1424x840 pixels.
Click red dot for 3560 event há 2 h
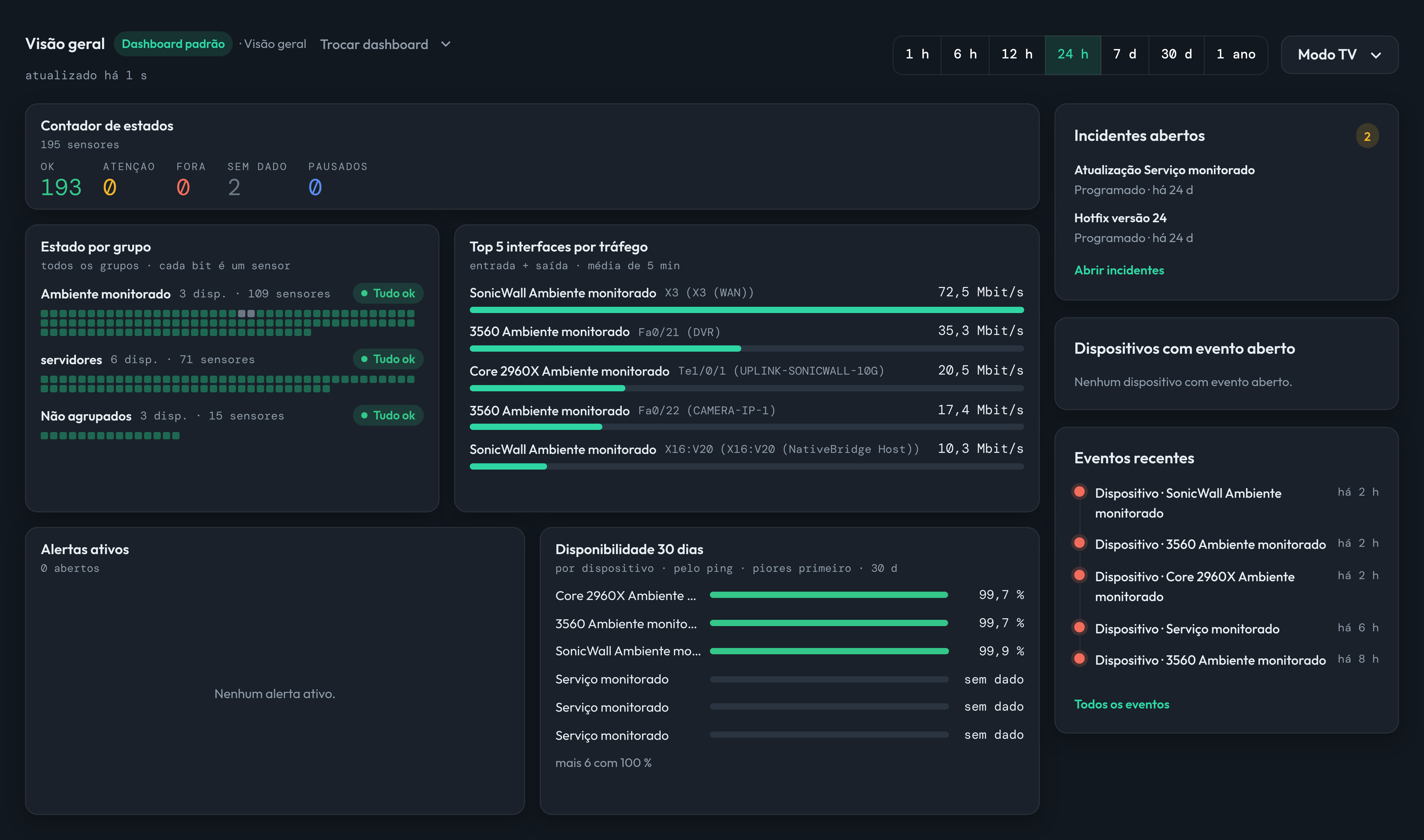point(1080,543)
